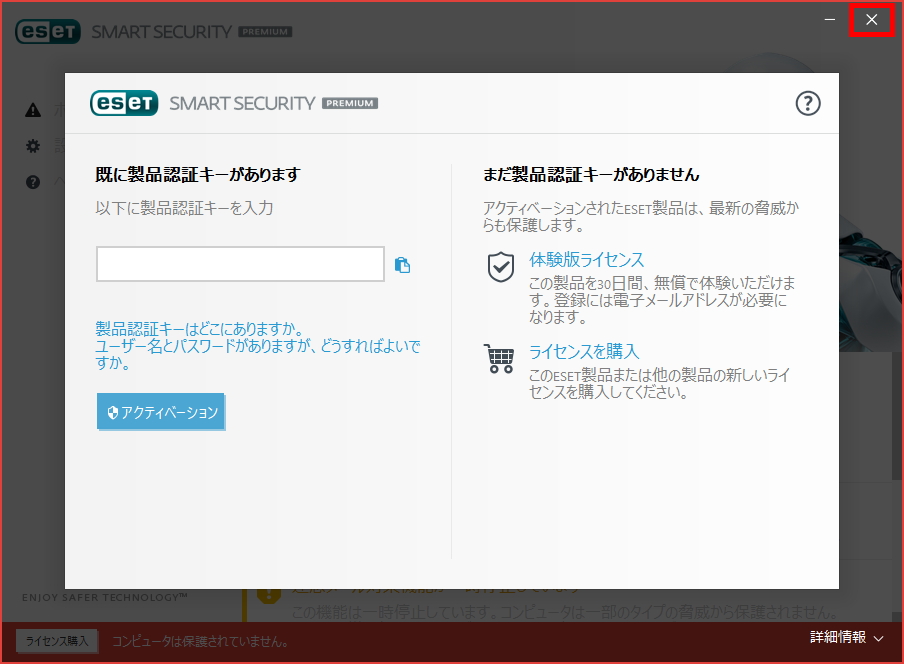
Task: Focus the product activation key input field
Action: pos(240,264)
